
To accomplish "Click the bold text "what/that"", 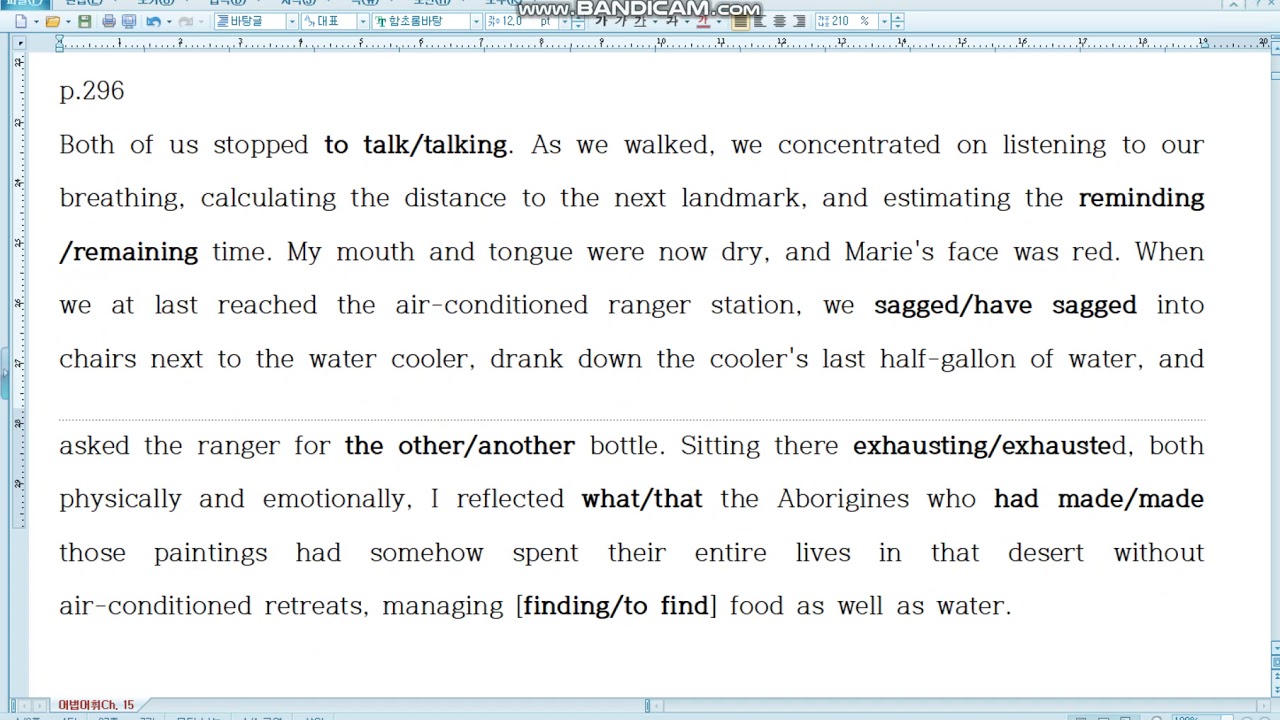I will coord(642,499).
